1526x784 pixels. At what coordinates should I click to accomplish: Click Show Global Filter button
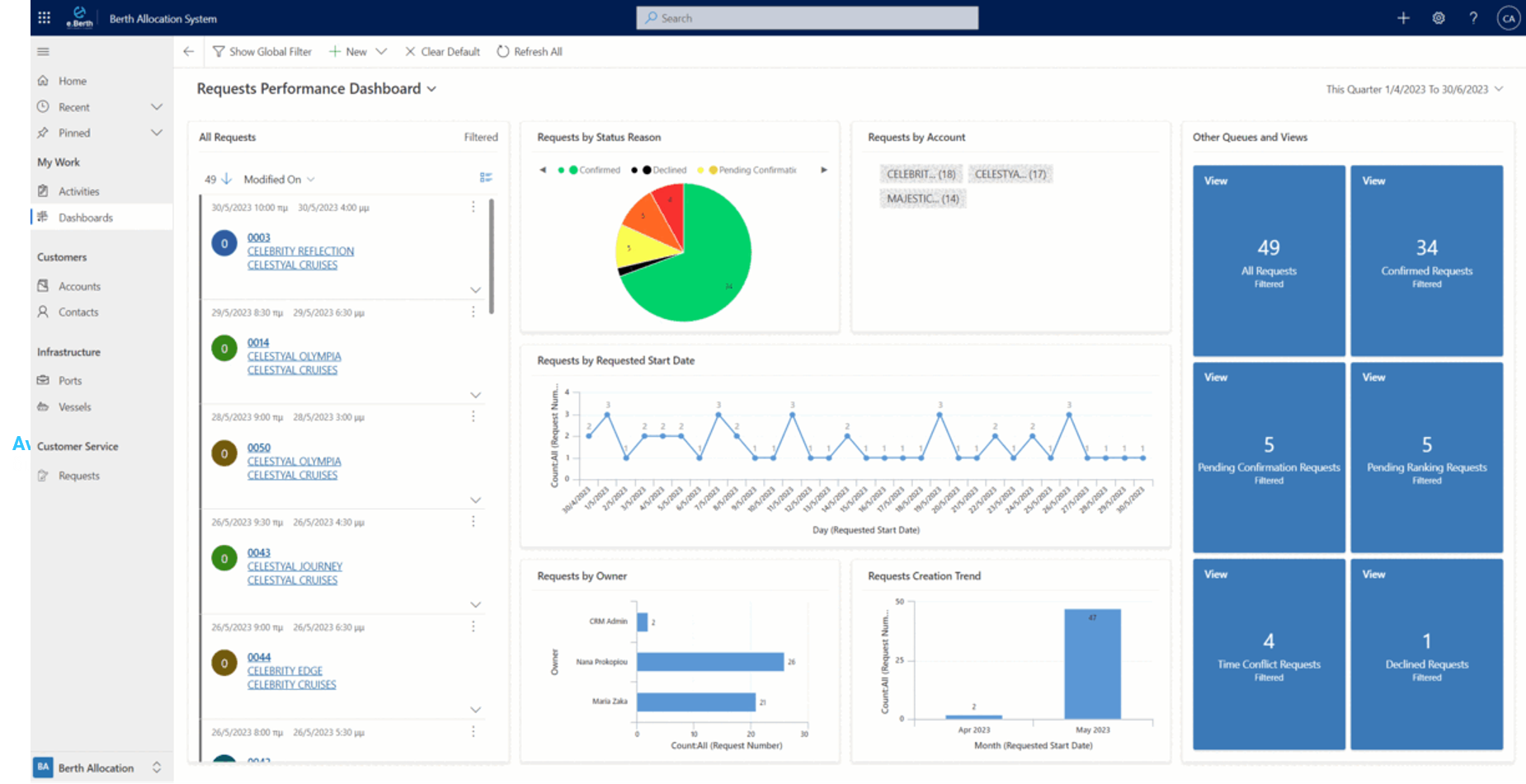coord(262,51)
